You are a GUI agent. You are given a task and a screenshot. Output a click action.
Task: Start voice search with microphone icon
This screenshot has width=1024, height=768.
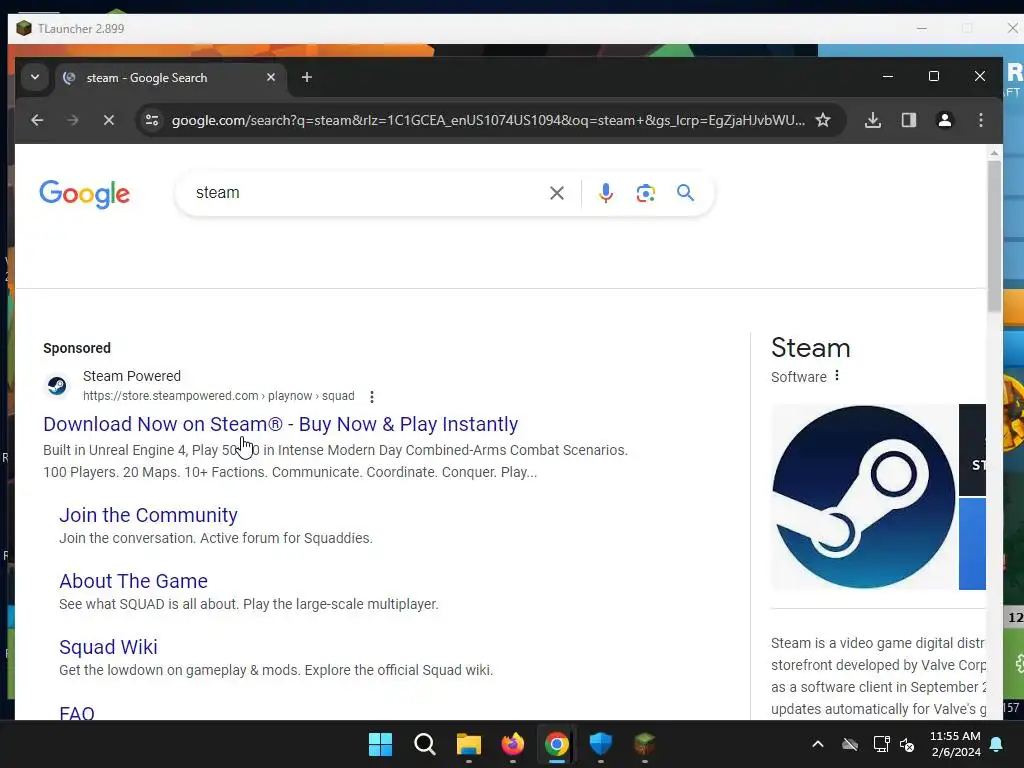pos(605,193)
